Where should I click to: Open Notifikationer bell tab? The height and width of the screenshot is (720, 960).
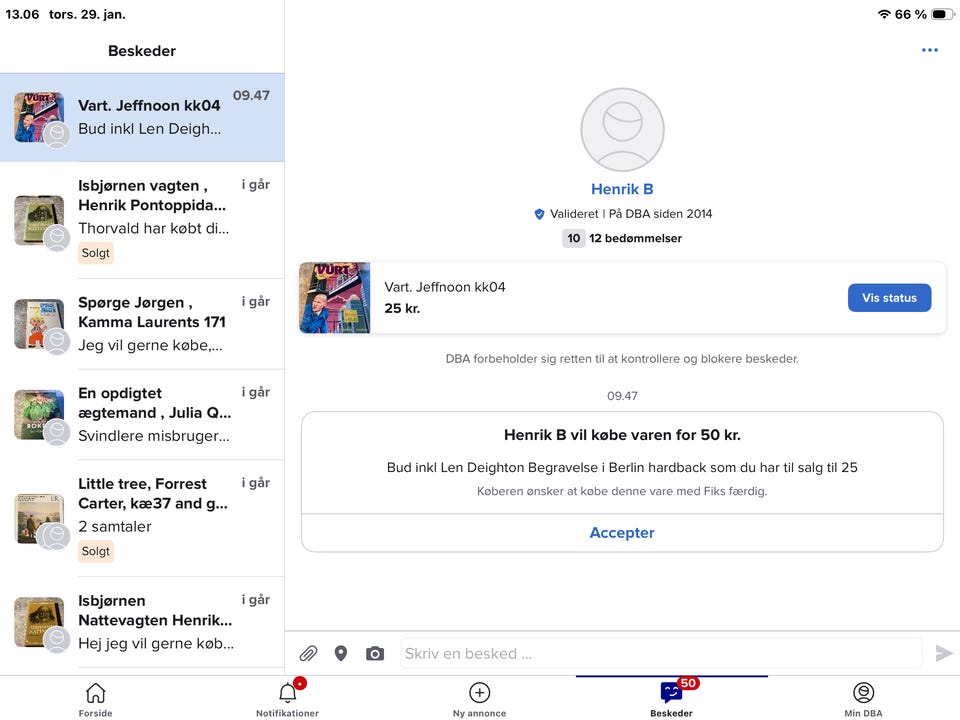[x=288, y=700]
